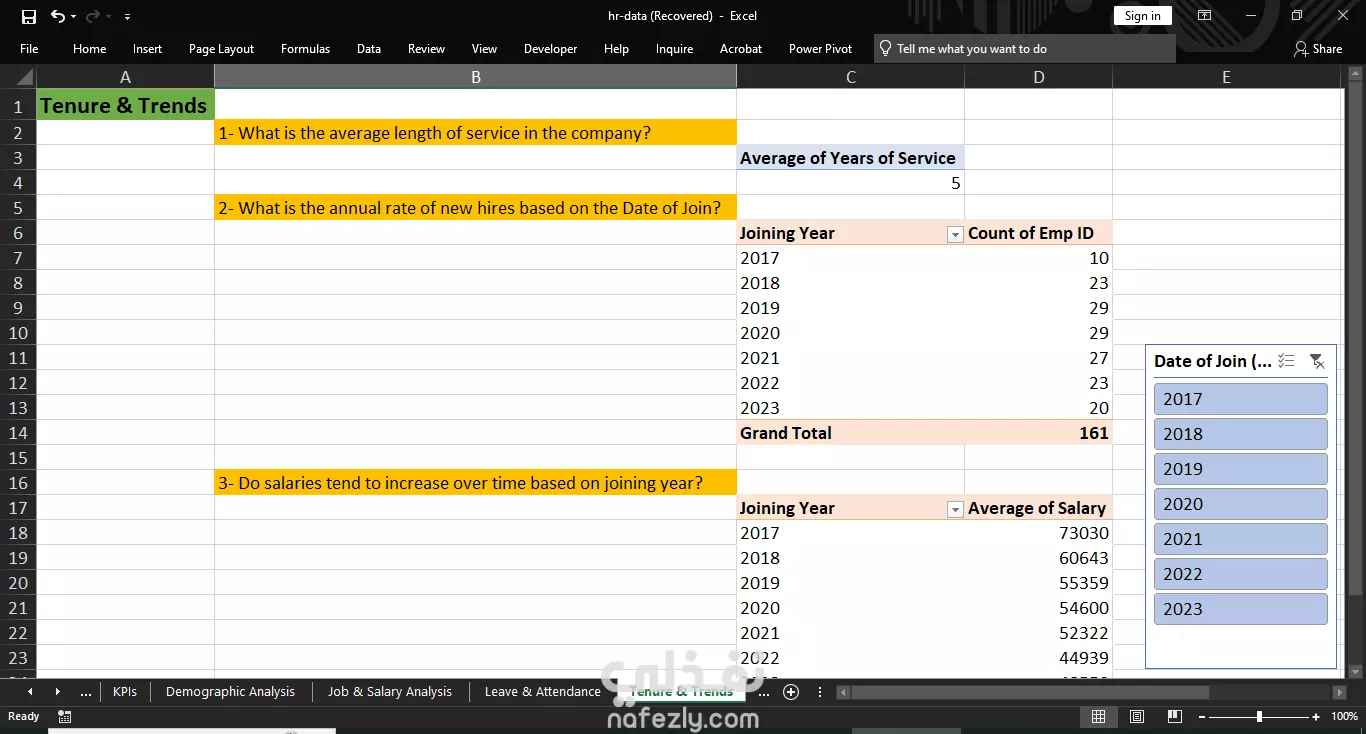Select column A header
Image resolution: width=1366 pixels, height=734 pixels.
(125, 77)
